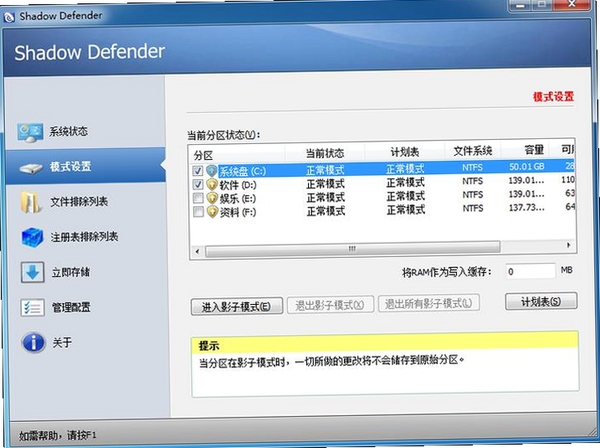Click the 系统状态 monitor icon
600x448 pixels.
30,132
